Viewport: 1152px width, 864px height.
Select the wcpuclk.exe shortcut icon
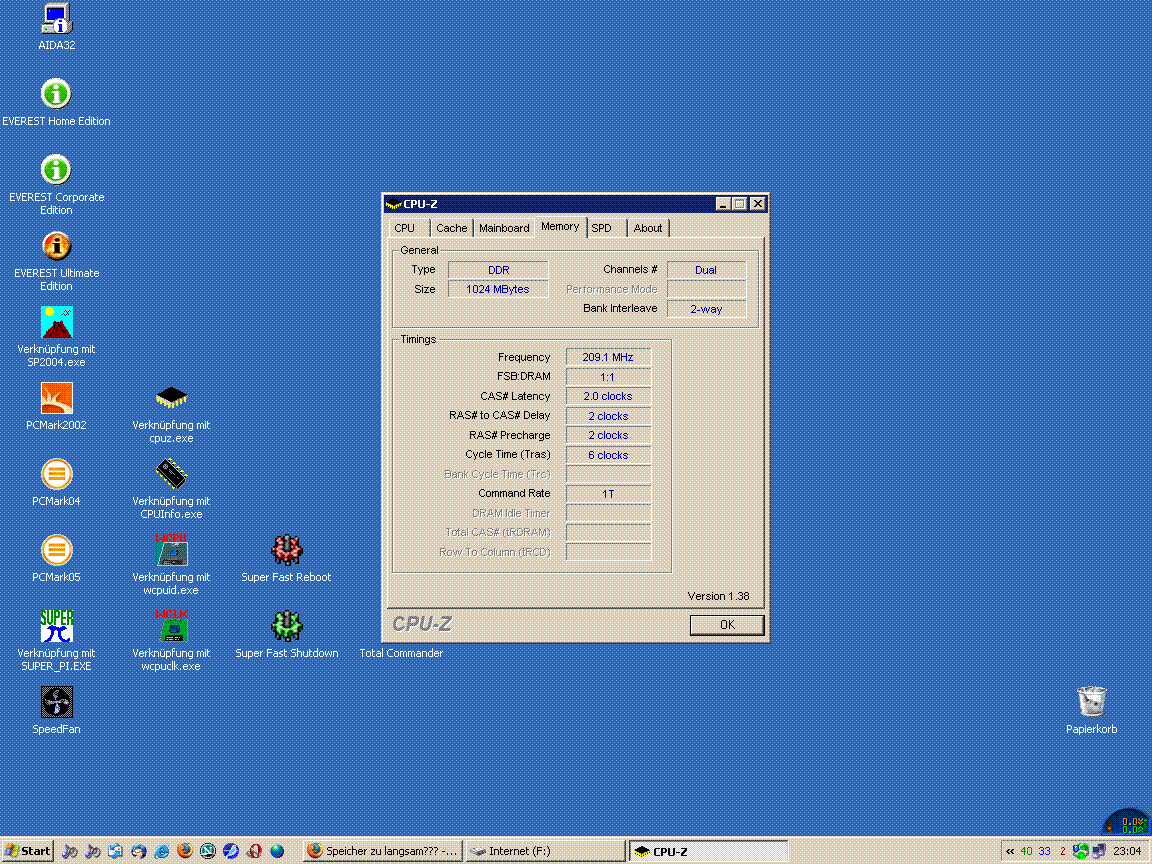click(x=171, y=641)
